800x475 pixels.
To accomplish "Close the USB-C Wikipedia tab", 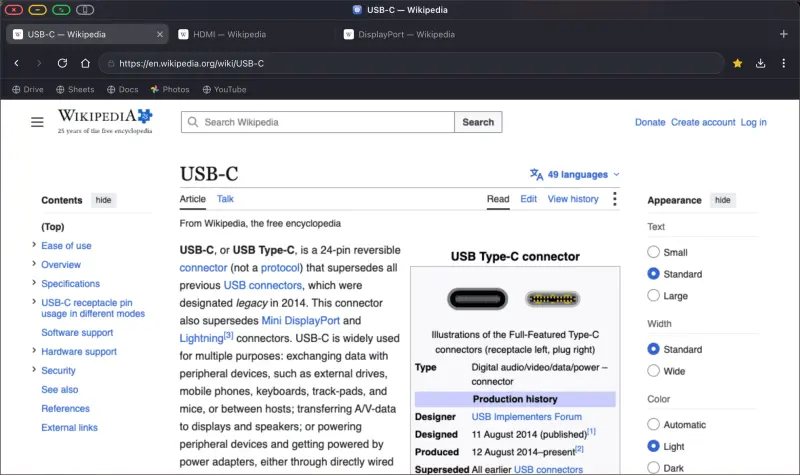I will click(160, 34).
